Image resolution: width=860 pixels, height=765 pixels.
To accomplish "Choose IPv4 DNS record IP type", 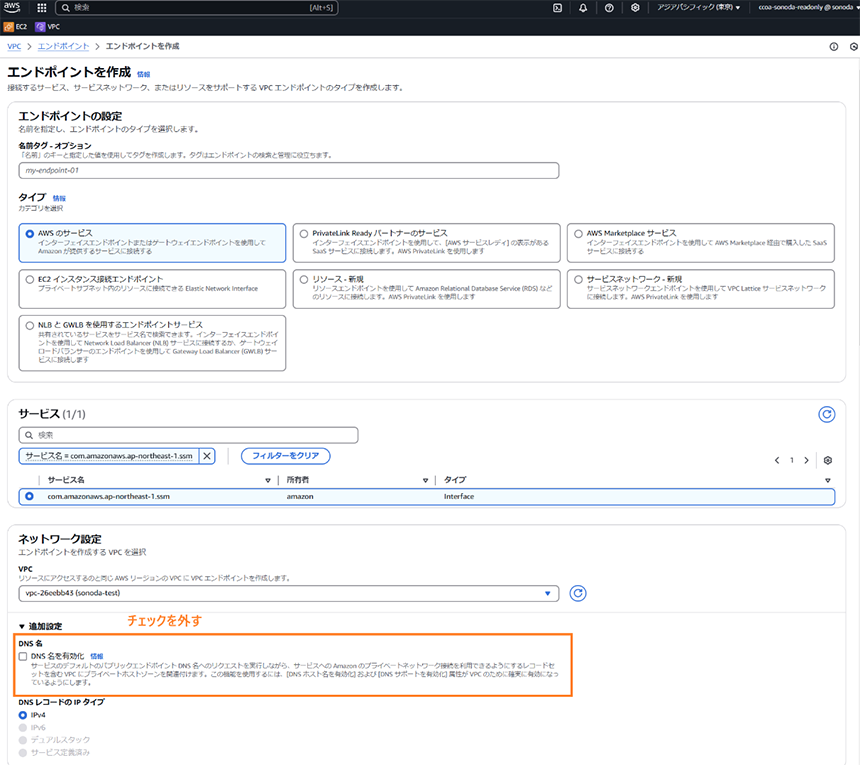I will (23, 715).
